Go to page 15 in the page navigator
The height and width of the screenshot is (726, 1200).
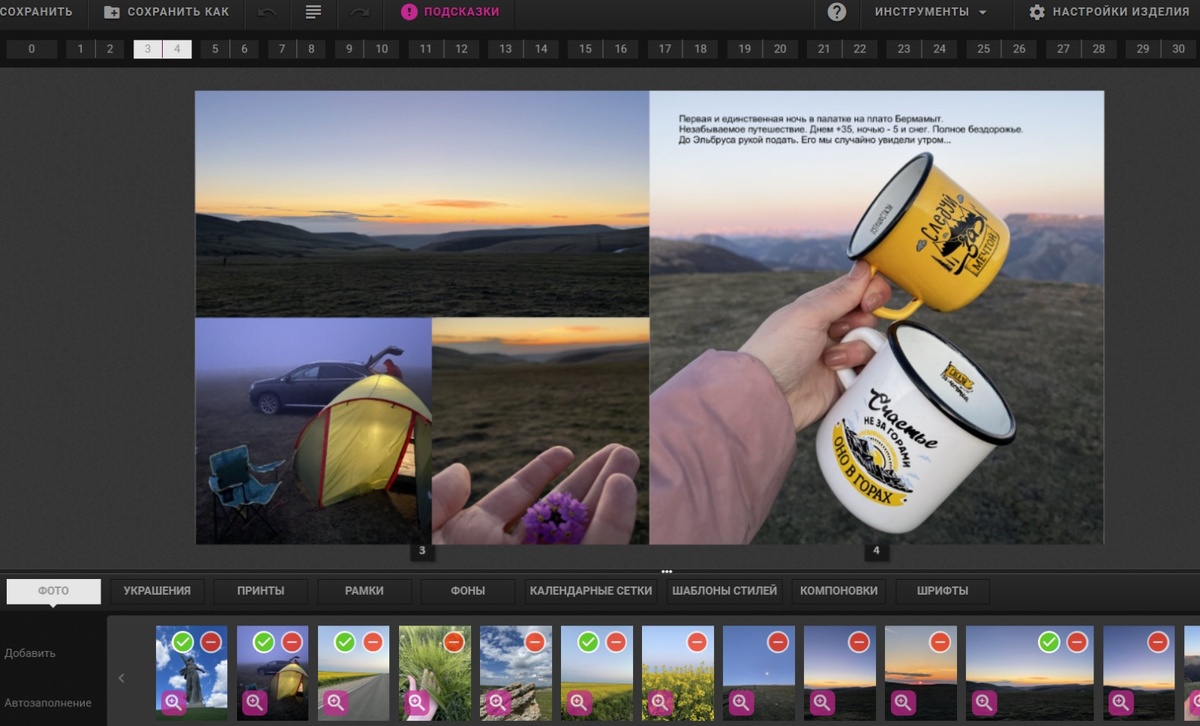pos(585,49)
